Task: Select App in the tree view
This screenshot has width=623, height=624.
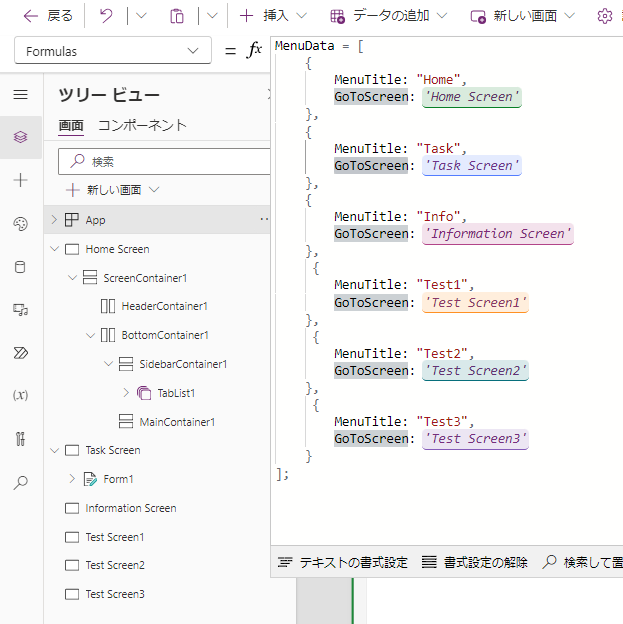Action: [95, 220]
